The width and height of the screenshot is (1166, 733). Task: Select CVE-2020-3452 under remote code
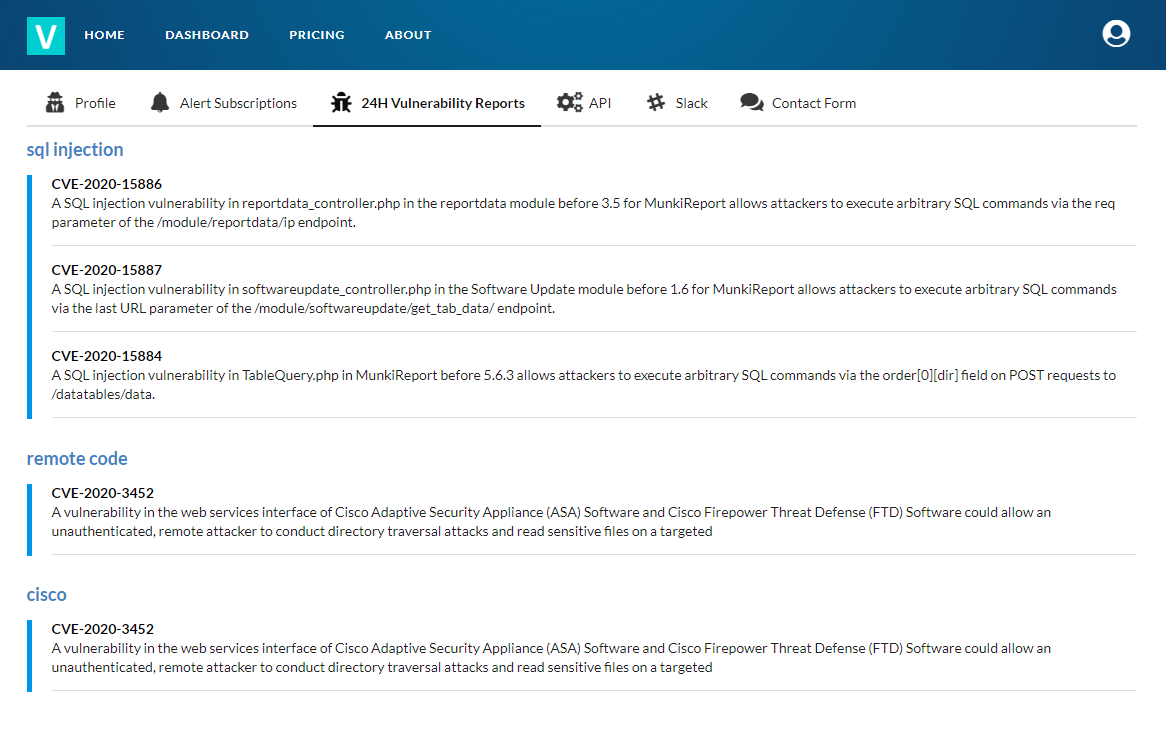tap(103, 493)
